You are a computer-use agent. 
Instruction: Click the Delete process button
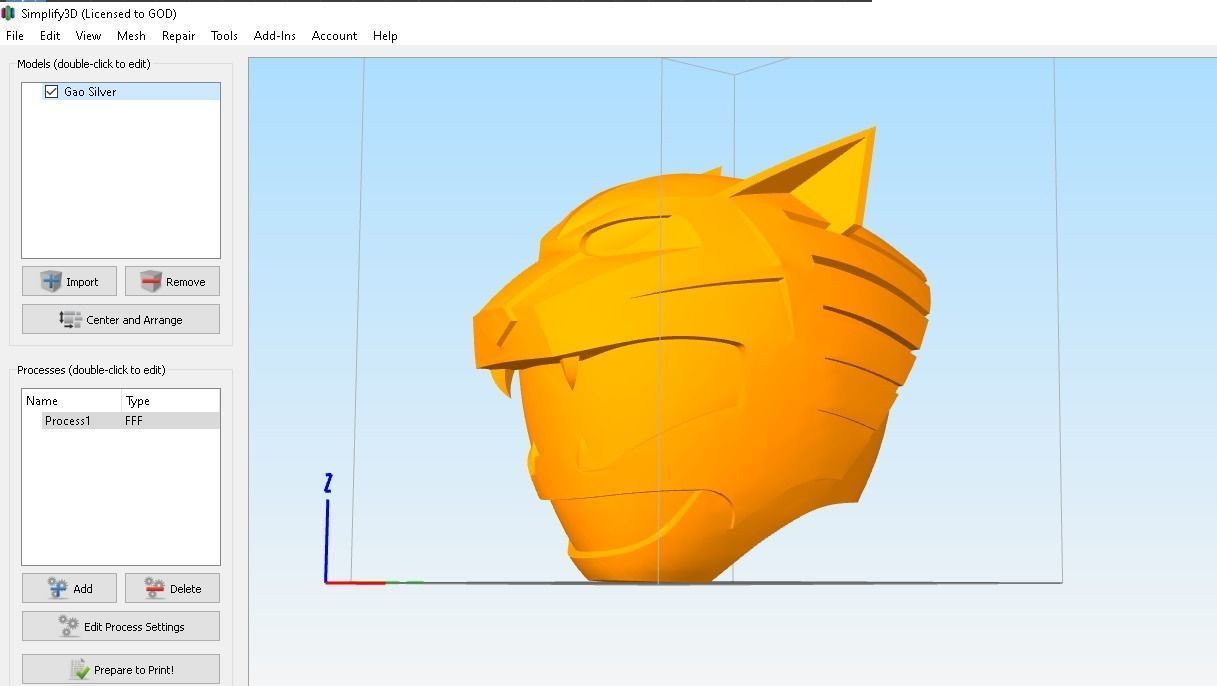172,588
